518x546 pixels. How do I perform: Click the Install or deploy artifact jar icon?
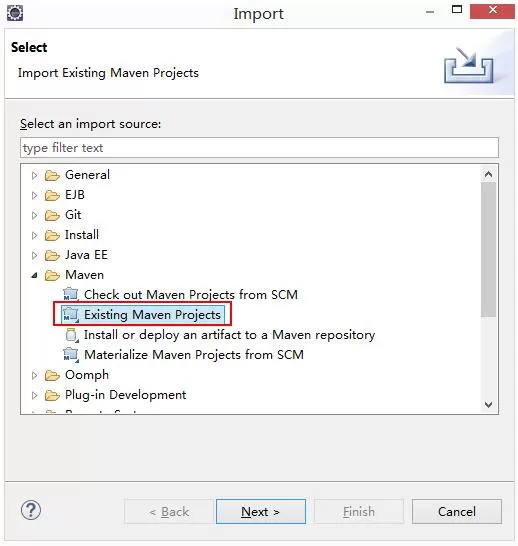point(72,335)
